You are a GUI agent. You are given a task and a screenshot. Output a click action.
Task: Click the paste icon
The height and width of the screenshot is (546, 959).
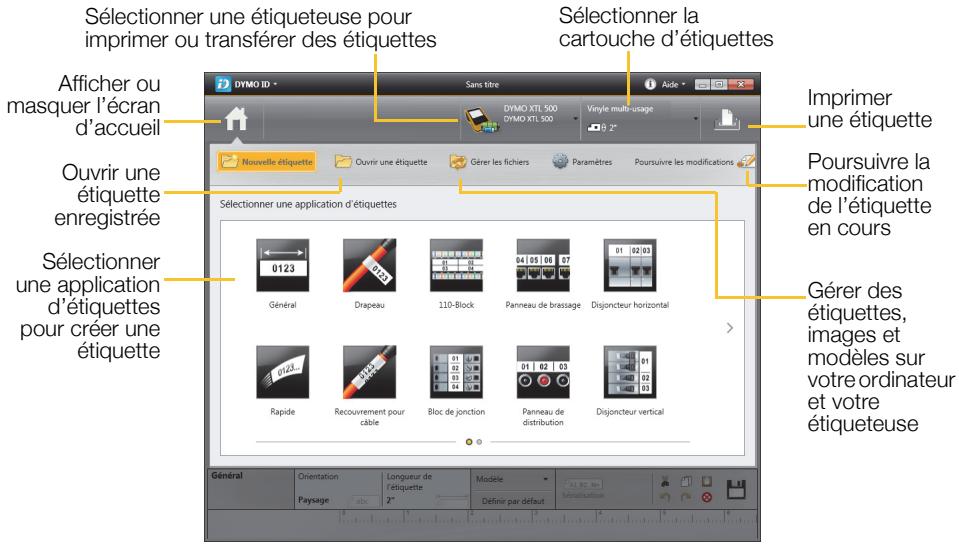point(707,482)
